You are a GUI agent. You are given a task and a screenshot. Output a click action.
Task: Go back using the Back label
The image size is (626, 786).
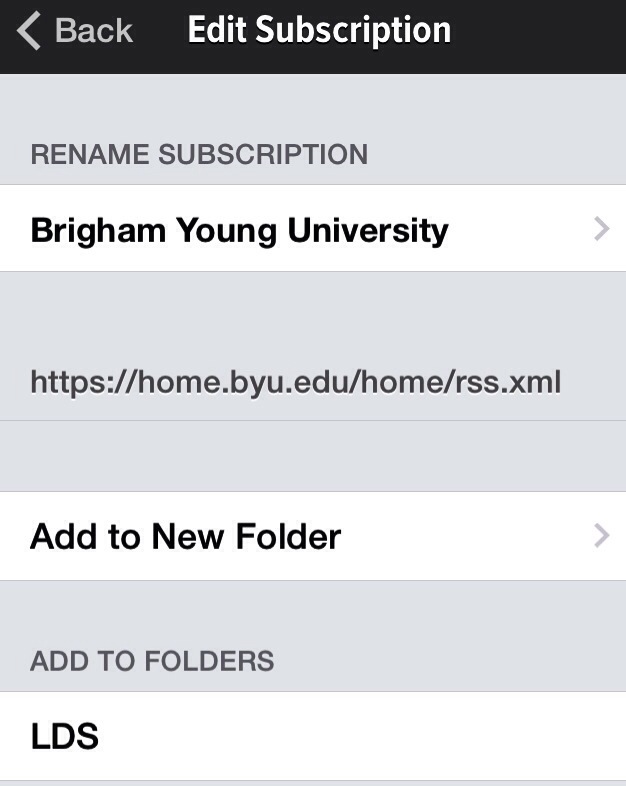[x=94, y=31]
